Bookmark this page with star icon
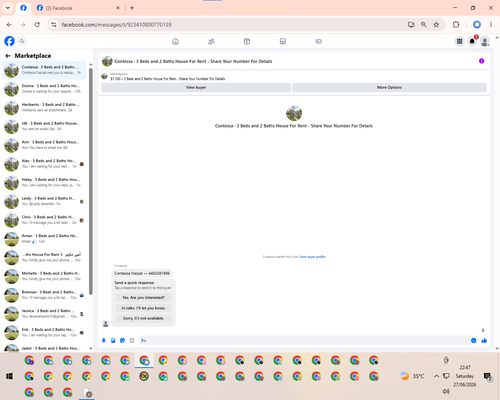The image size is (500, 400). [436, 25]
